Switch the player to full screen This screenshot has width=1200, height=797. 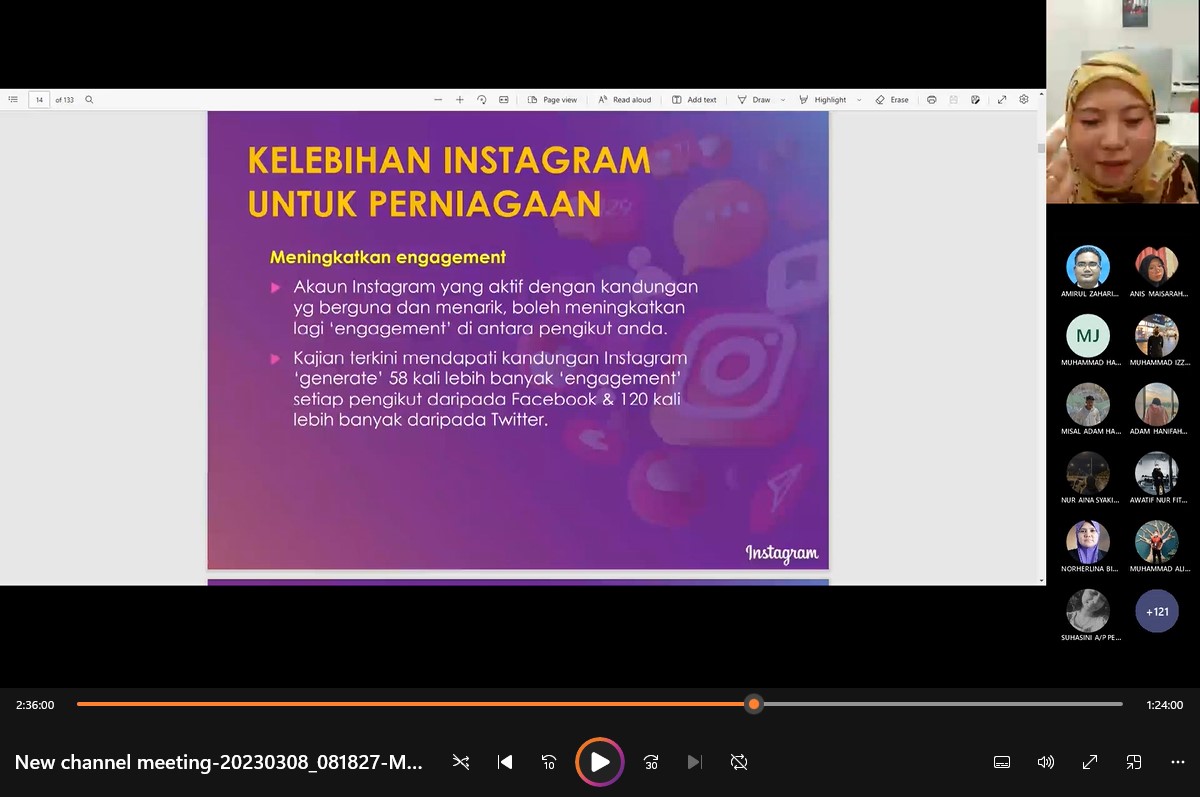[x=1090, y=762]
